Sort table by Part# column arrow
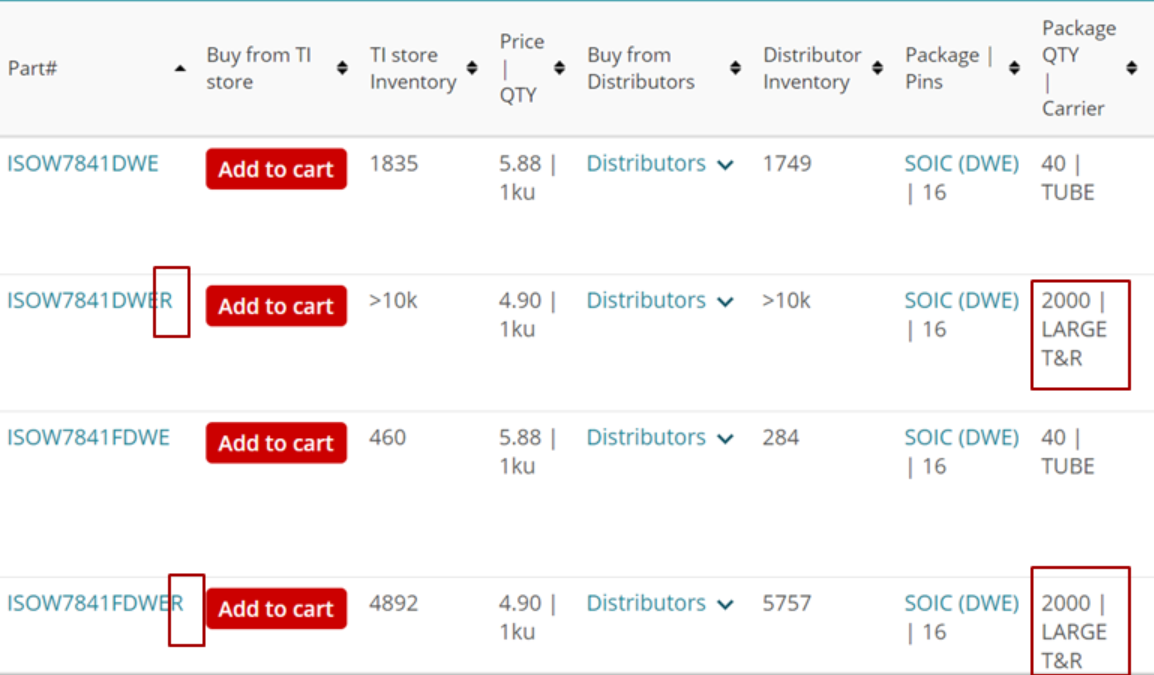Viewport: 1154px width, 675px height. (x=180, y=69)
